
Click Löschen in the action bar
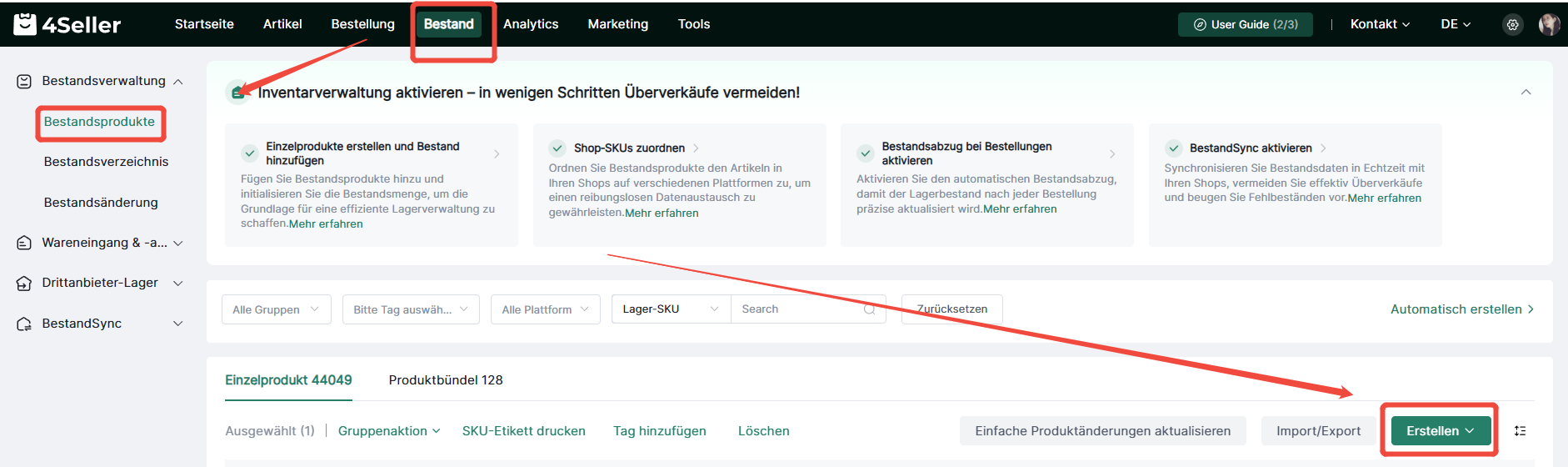pos(764,431)
